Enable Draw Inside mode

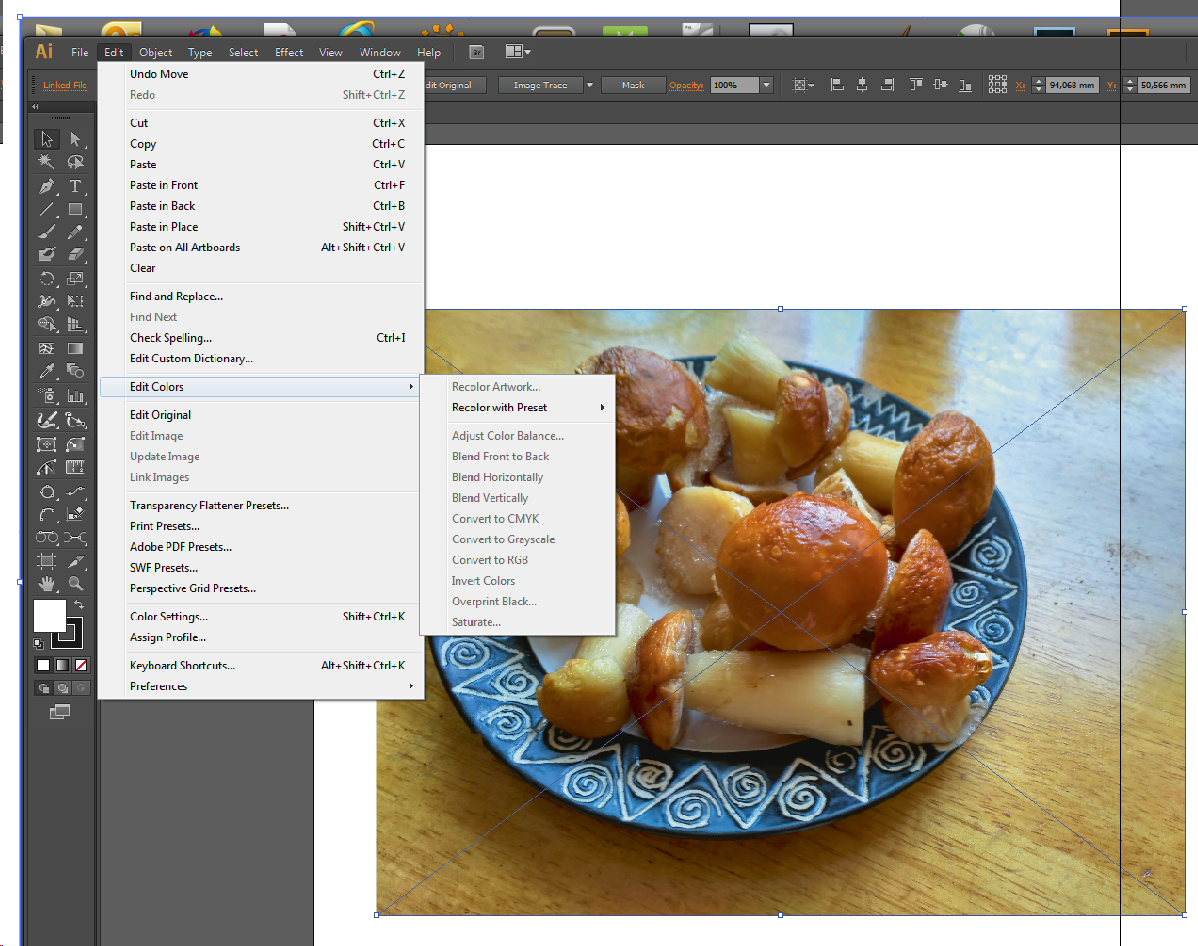[x=81, y=688]
